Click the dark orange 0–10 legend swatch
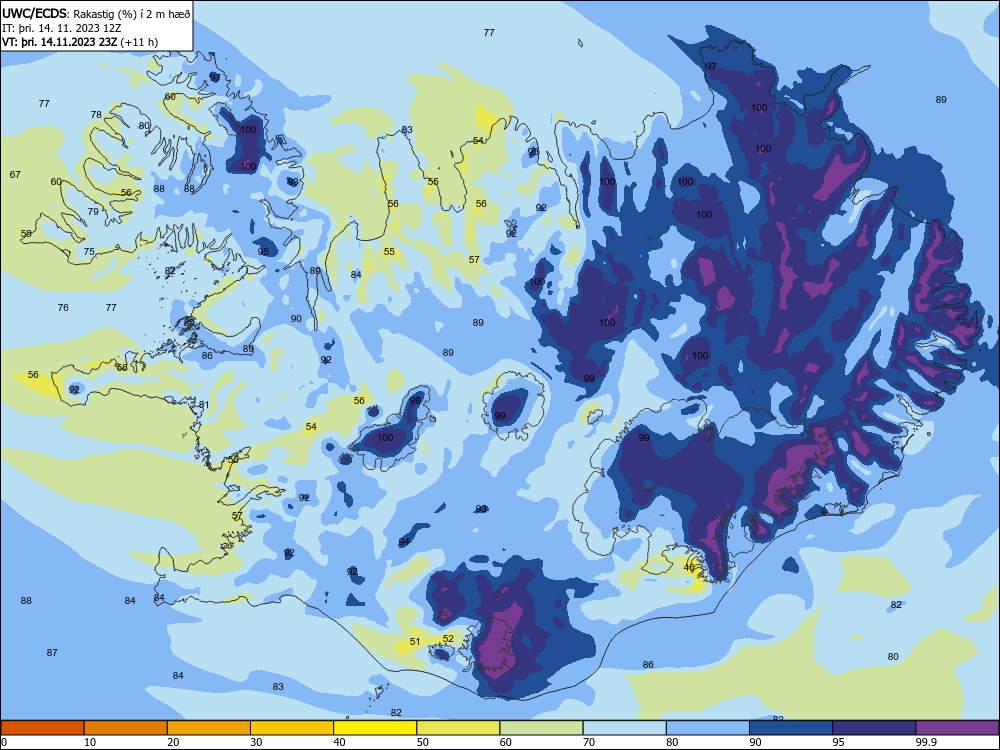The width and height of the screenshot is (1000, 750). pyautogui.click(x=42, y=728)
